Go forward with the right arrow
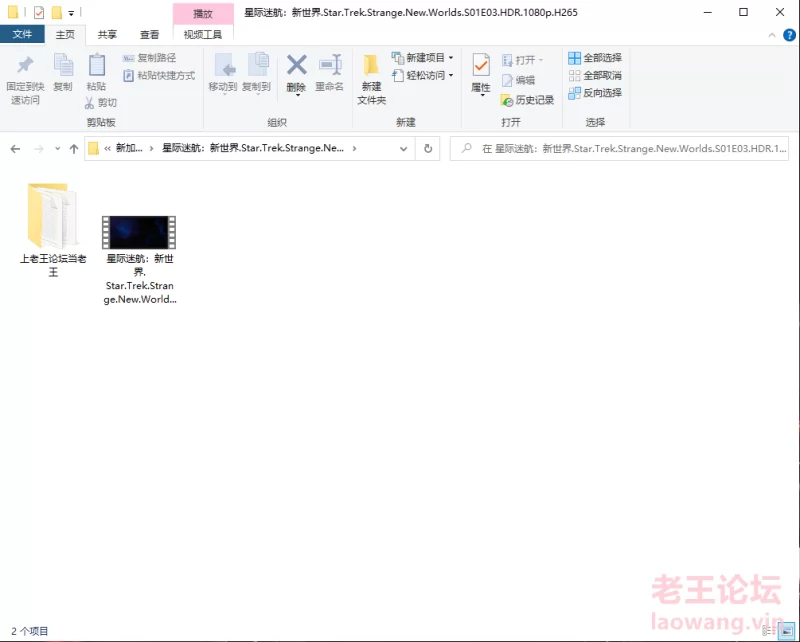The image size is (800, 642). click(39, 149)
